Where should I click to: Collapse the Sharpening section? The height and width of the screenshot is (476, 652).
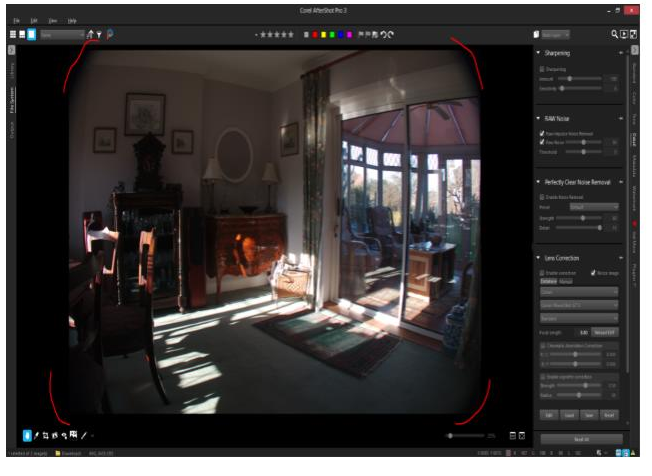point(538,53)
